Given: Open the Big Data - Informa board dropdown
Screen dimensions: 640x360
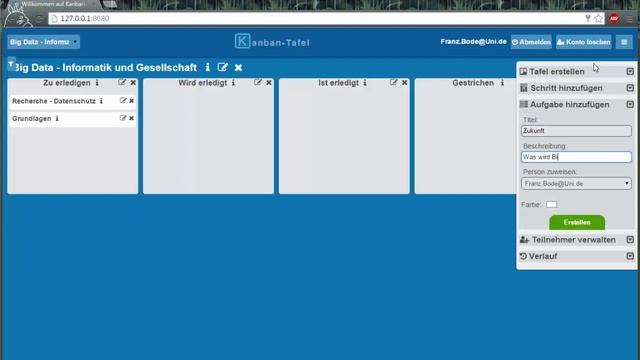Looking at the screenshot, I should [43, 42].
